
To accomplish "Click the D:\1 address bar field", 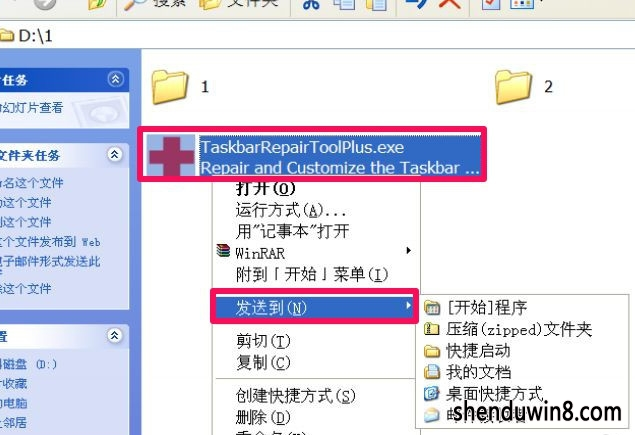I will pos(318,36).
